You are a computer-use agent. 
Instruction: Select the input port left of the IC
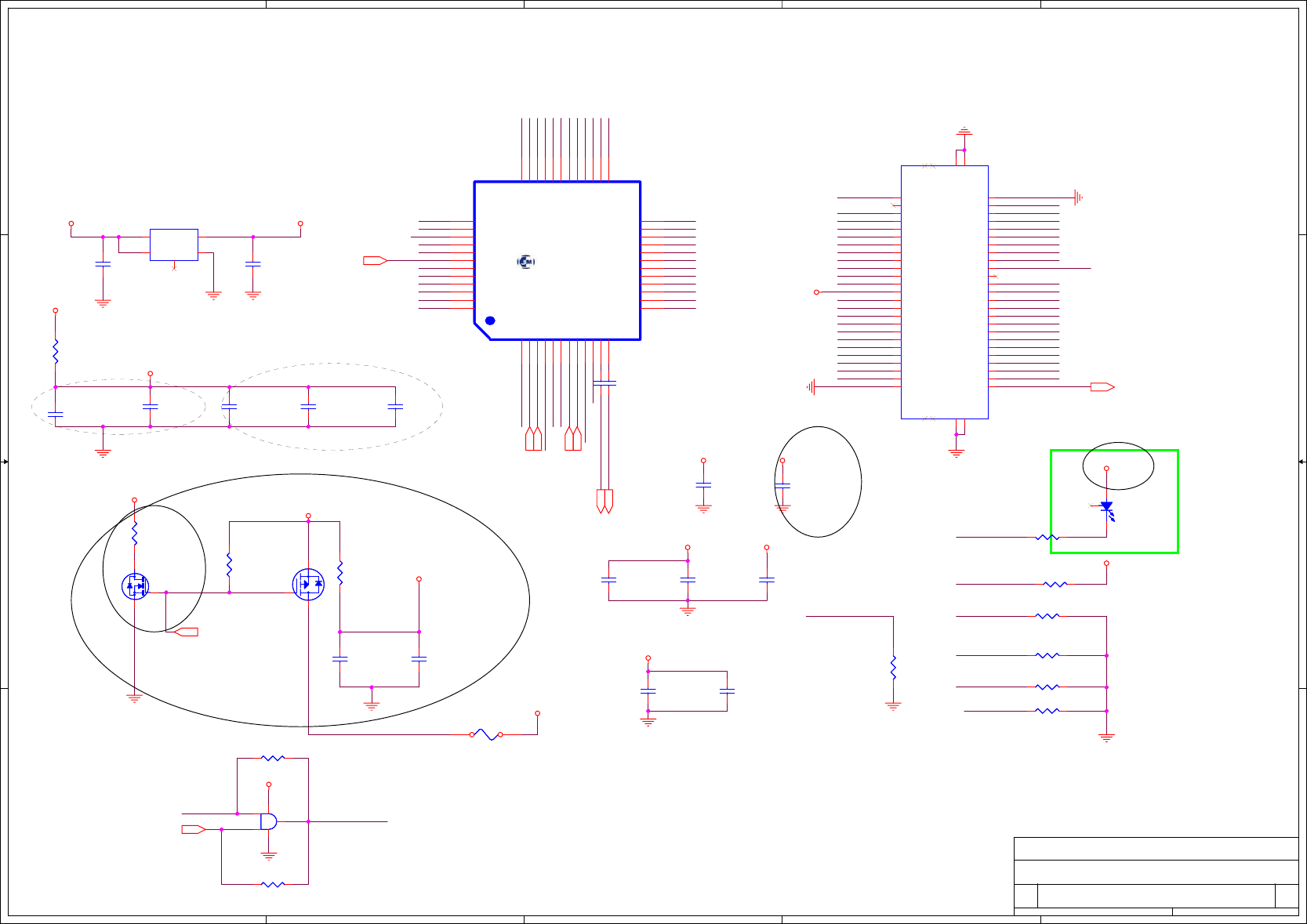(x=376, y=260)
